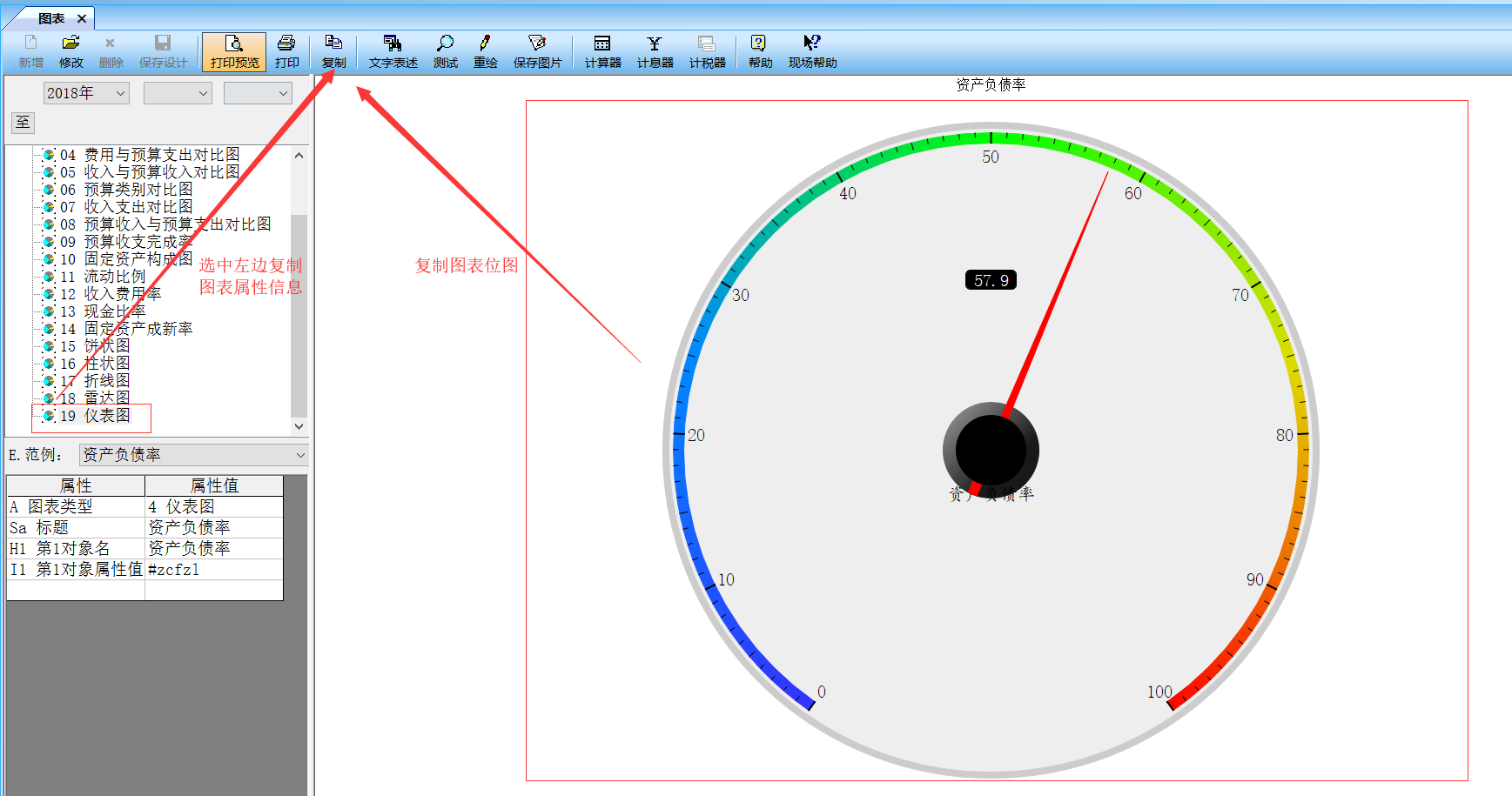The width and height of the screenshot is (1512, 796).
Task: Click the 保存图片 save image icon
Action: point(537,43)
